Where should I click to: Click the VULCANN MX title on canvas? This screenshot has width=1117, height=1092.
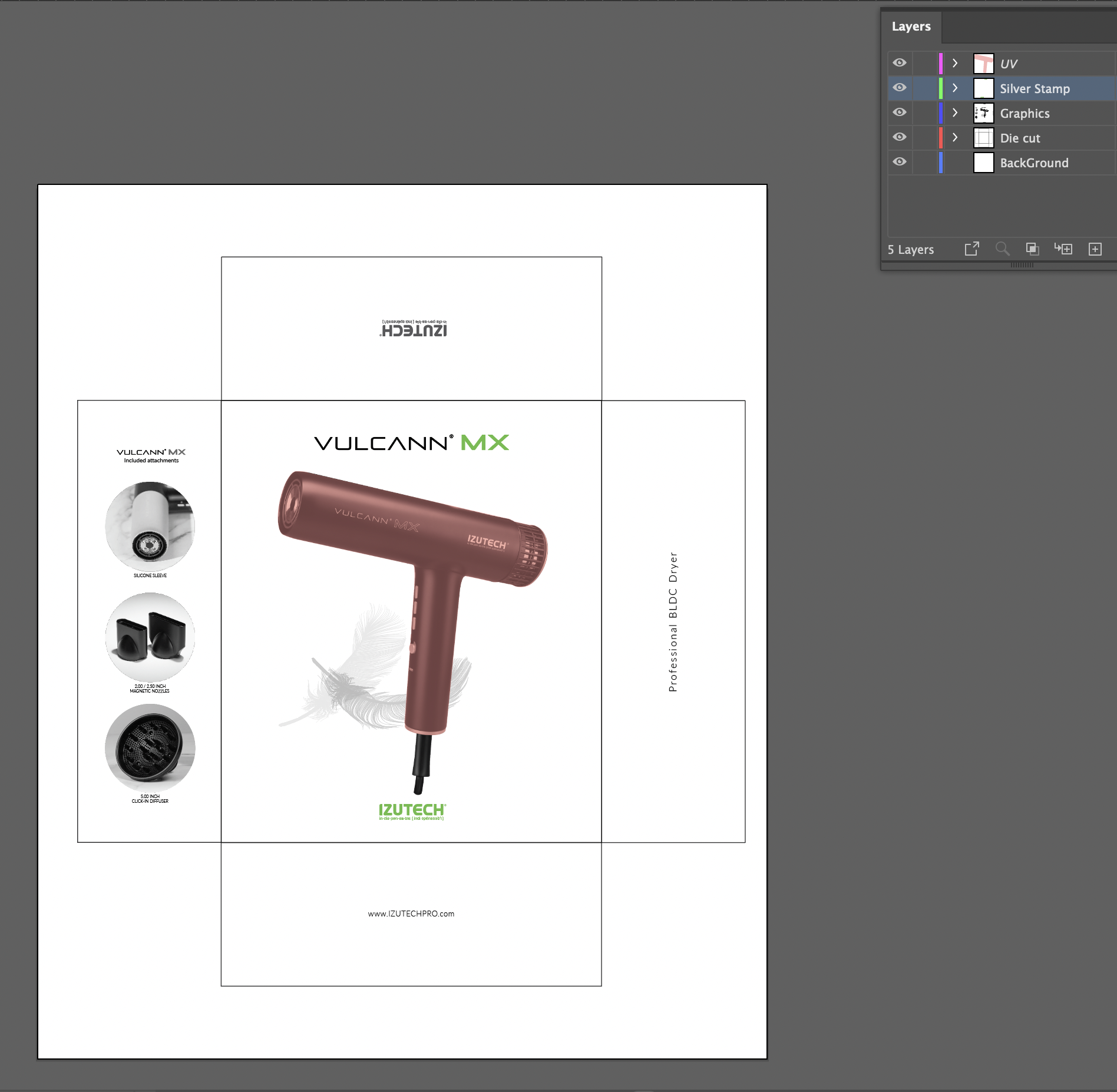point(411,442)
